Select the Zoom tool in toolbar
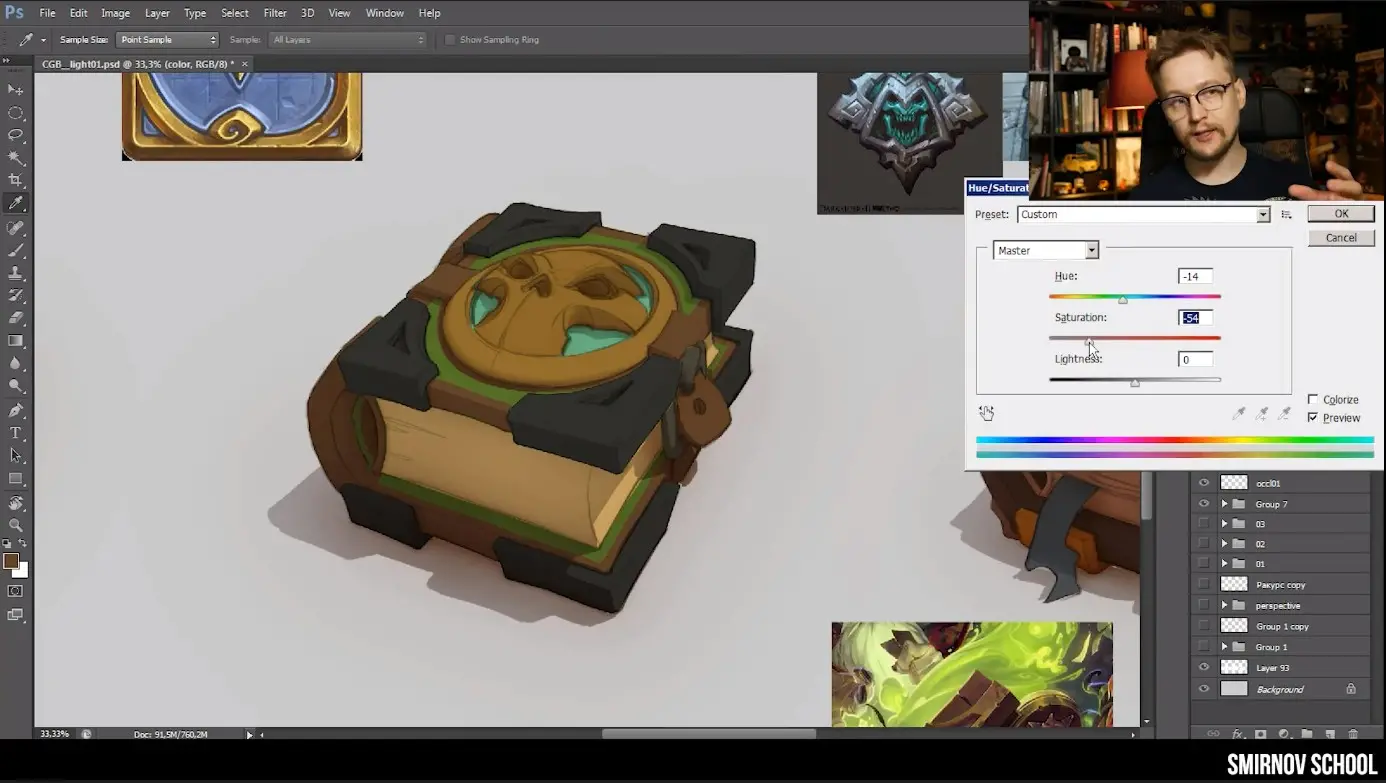 coord(16,524)
